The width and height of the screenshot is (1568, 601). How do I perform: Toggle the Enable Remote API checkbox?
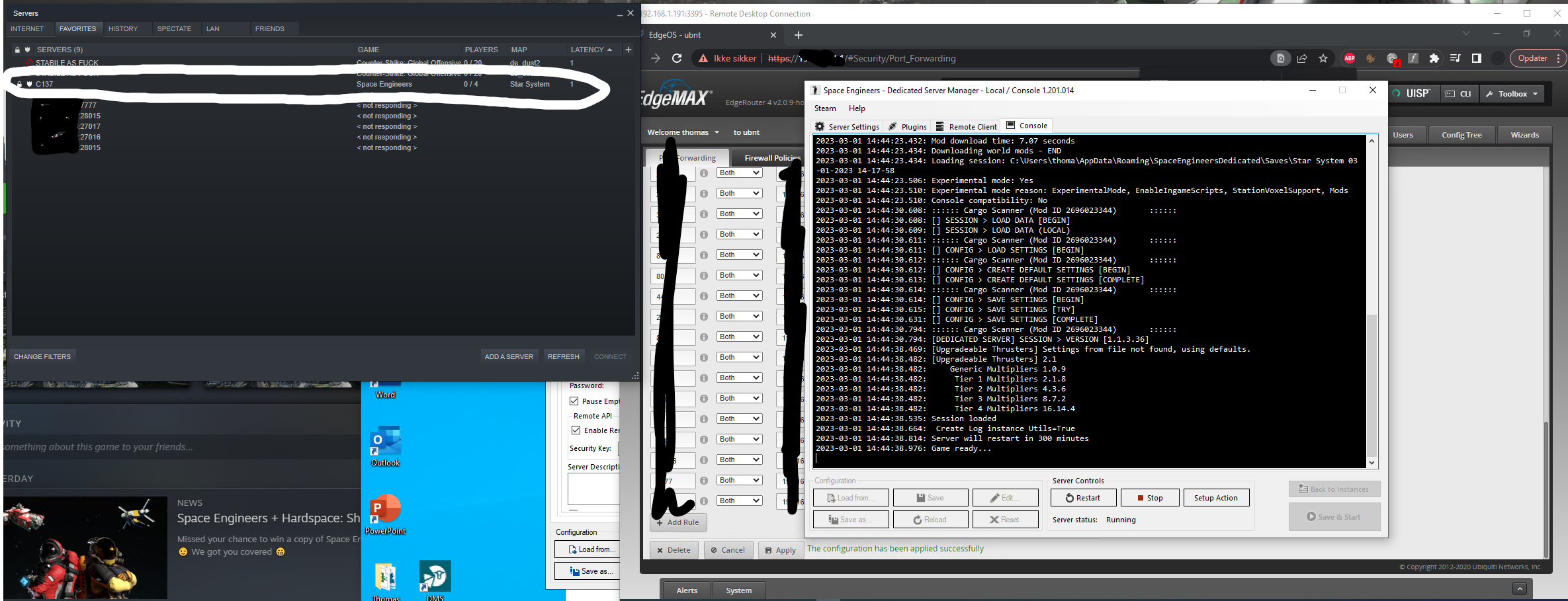pos(576,430)
